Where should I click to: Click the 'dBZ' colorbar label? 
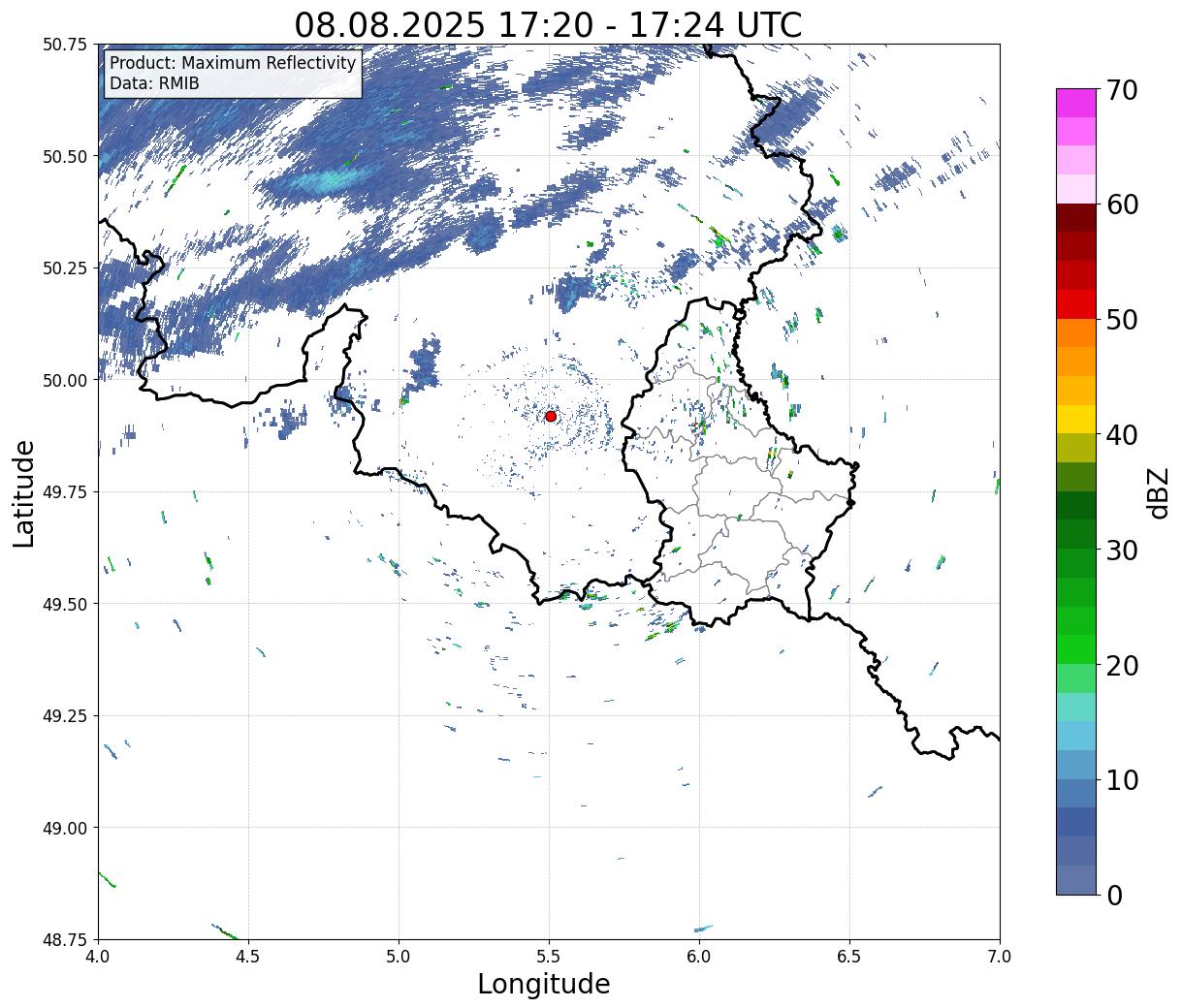(x=1158, y=491)
